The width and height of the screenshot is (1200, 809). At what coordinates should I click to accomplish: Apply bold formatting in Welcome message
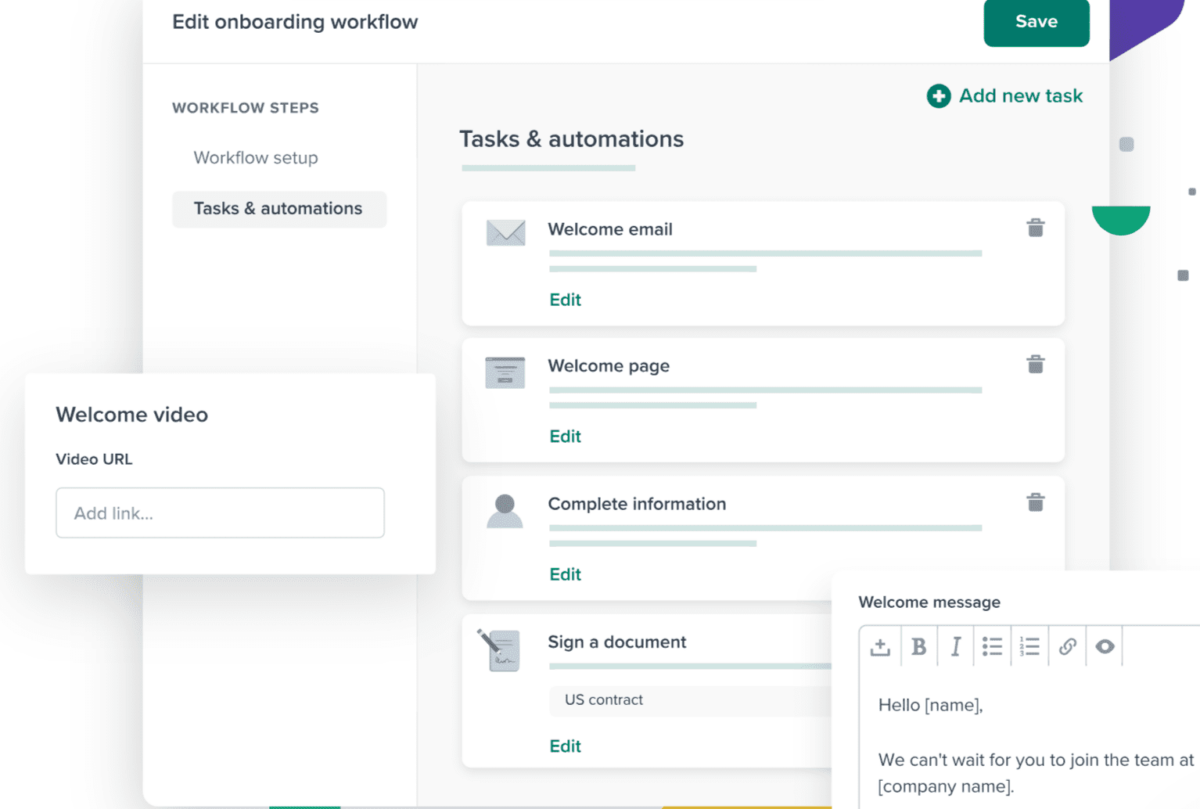tap(919, 647)
